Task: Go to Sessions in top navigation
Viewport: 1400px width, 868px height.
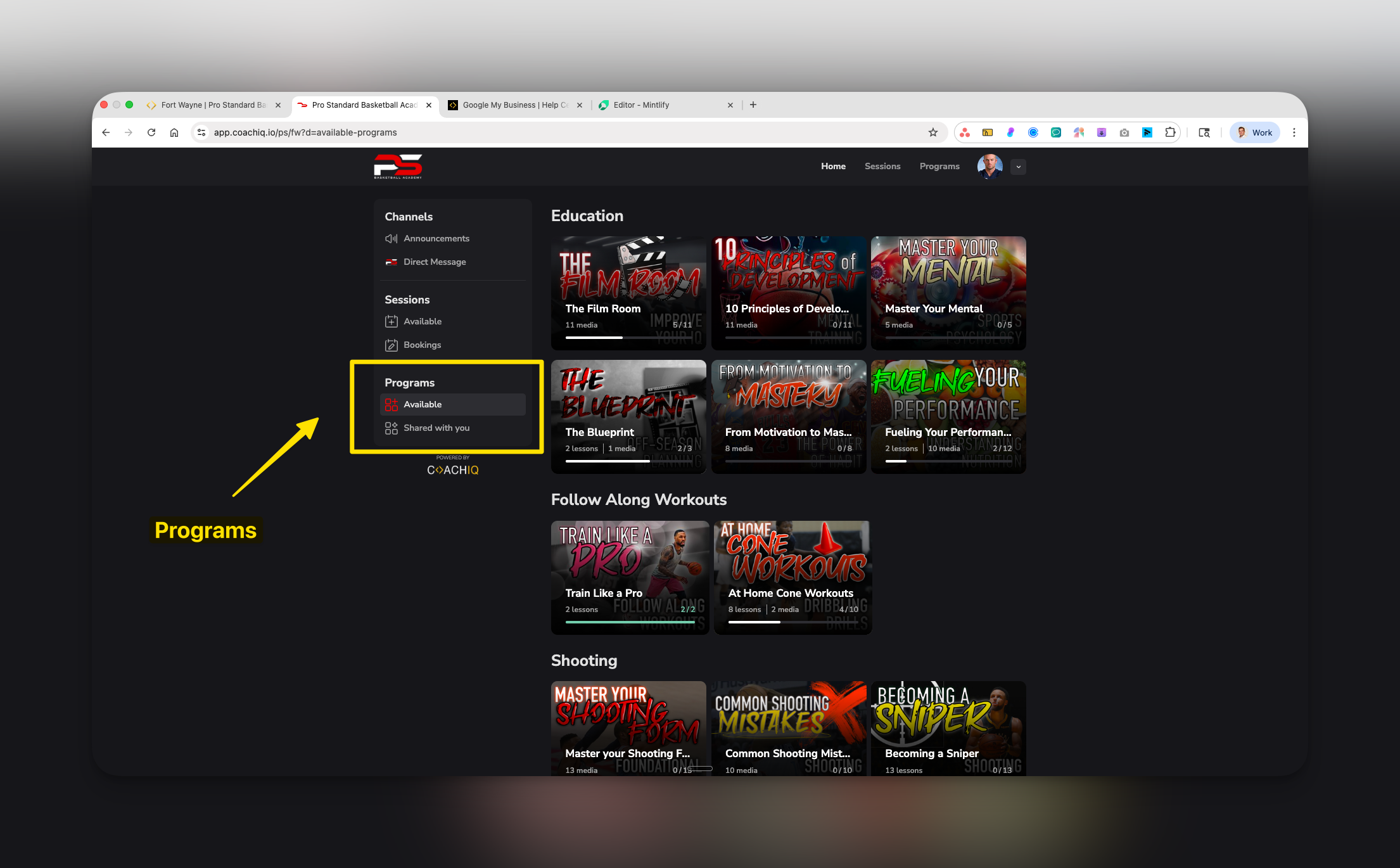Action: [x=882, y=167]
